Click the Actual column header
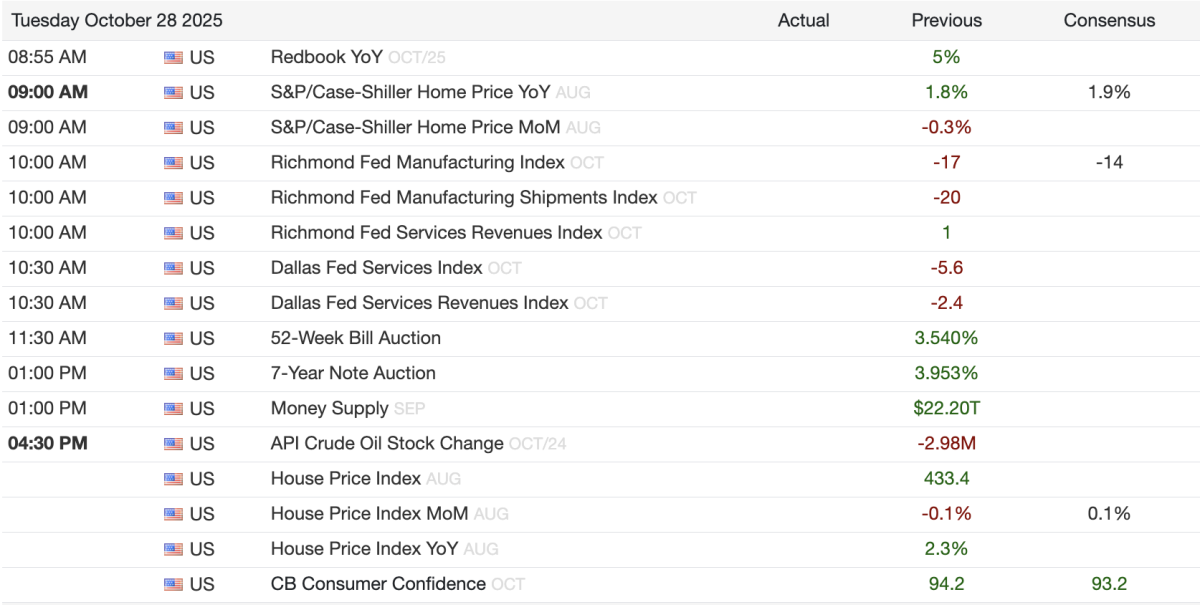The width and height of the screenshot is (1200, 605). click(x=803, y=20)
